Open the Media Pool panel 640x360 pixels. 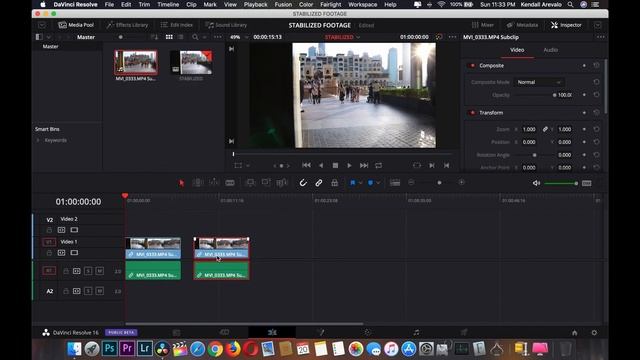point(76,25)
